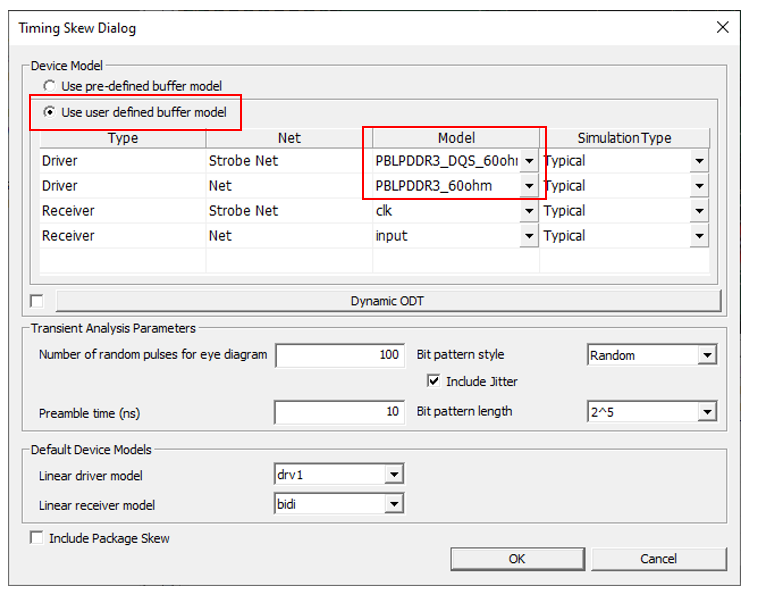Open Model dropdown for Driver Net row
The width and height of the screenshot is (757, 605).
click(x=529, y=186)
